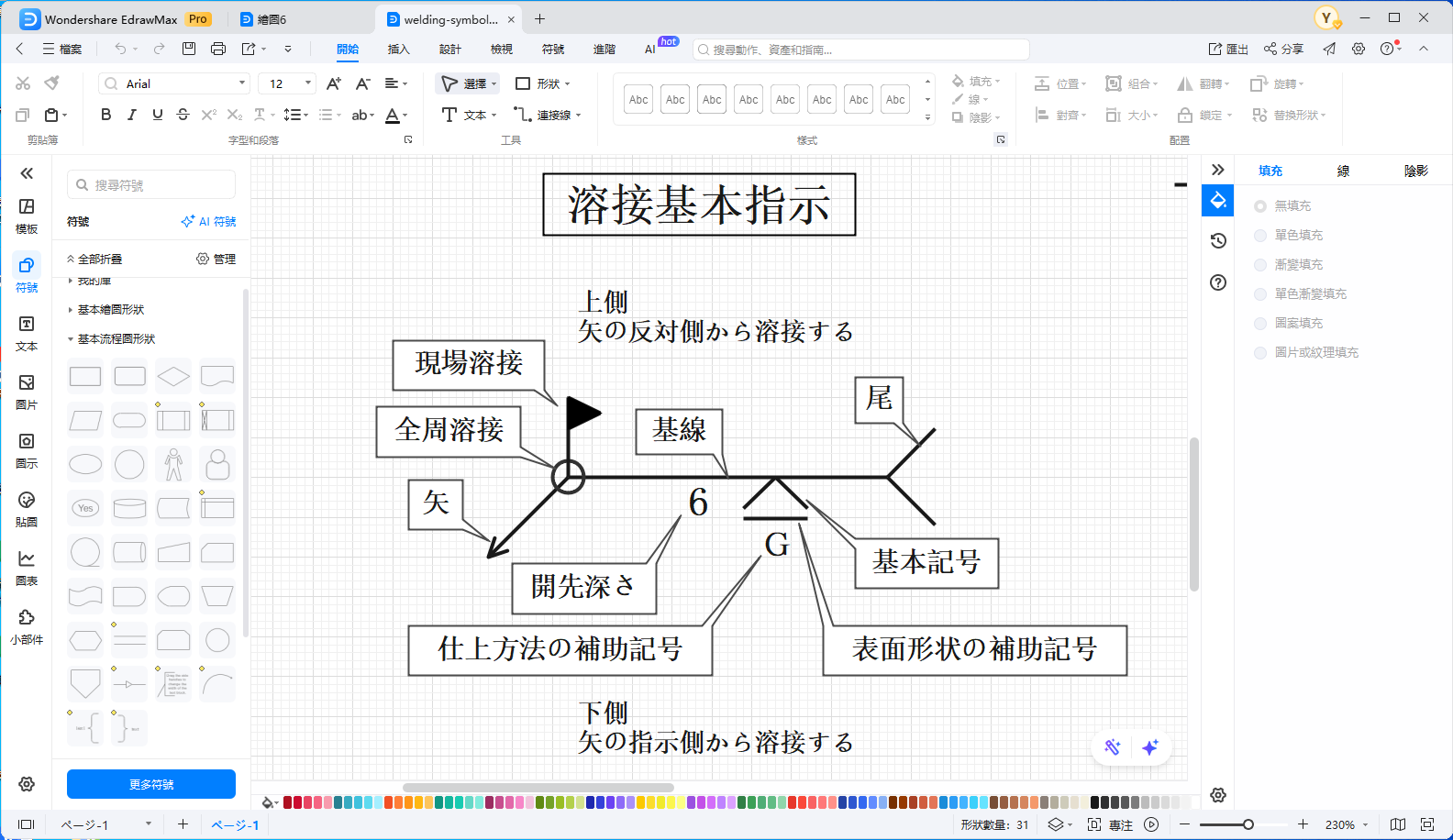Open the Arial font family dropdown
The height and width of the screenshot is (840, 1453).
pos(174,83)
